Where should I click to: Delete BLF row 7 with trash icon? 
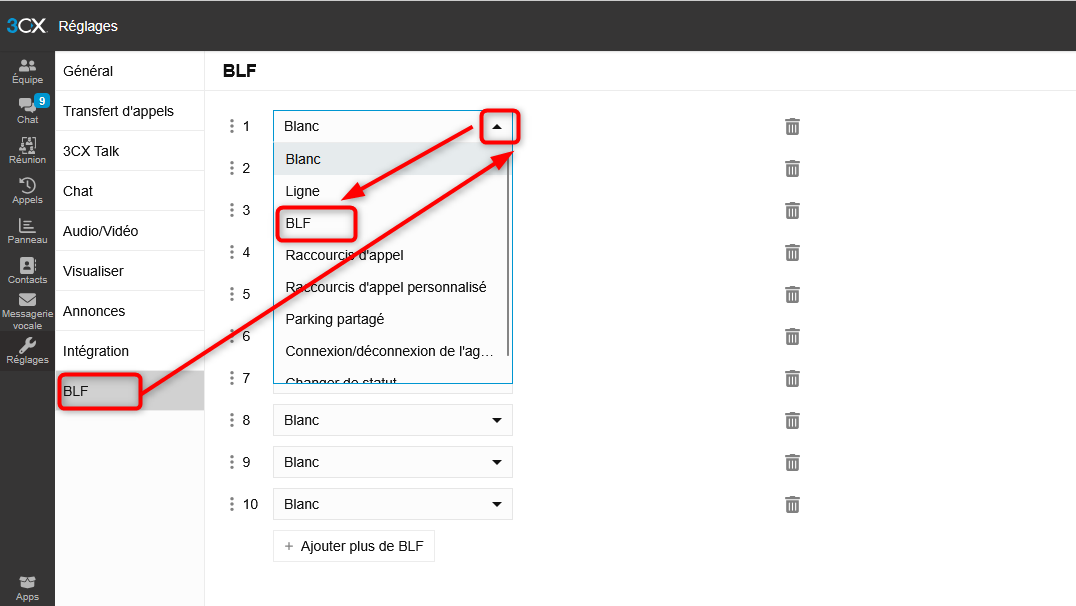[x=792, y=378]
